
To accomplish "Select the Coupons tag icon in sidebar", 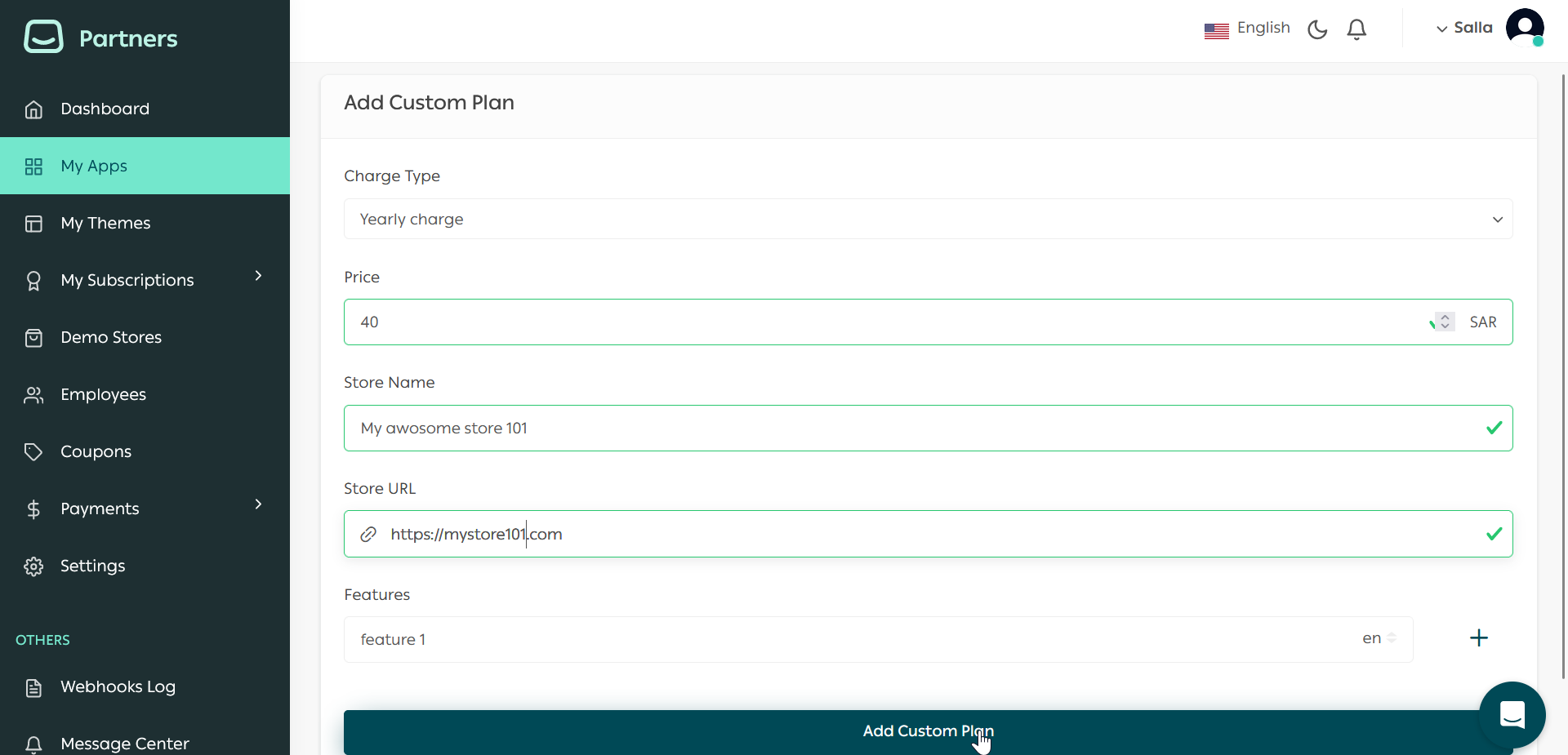I will 33,451.
